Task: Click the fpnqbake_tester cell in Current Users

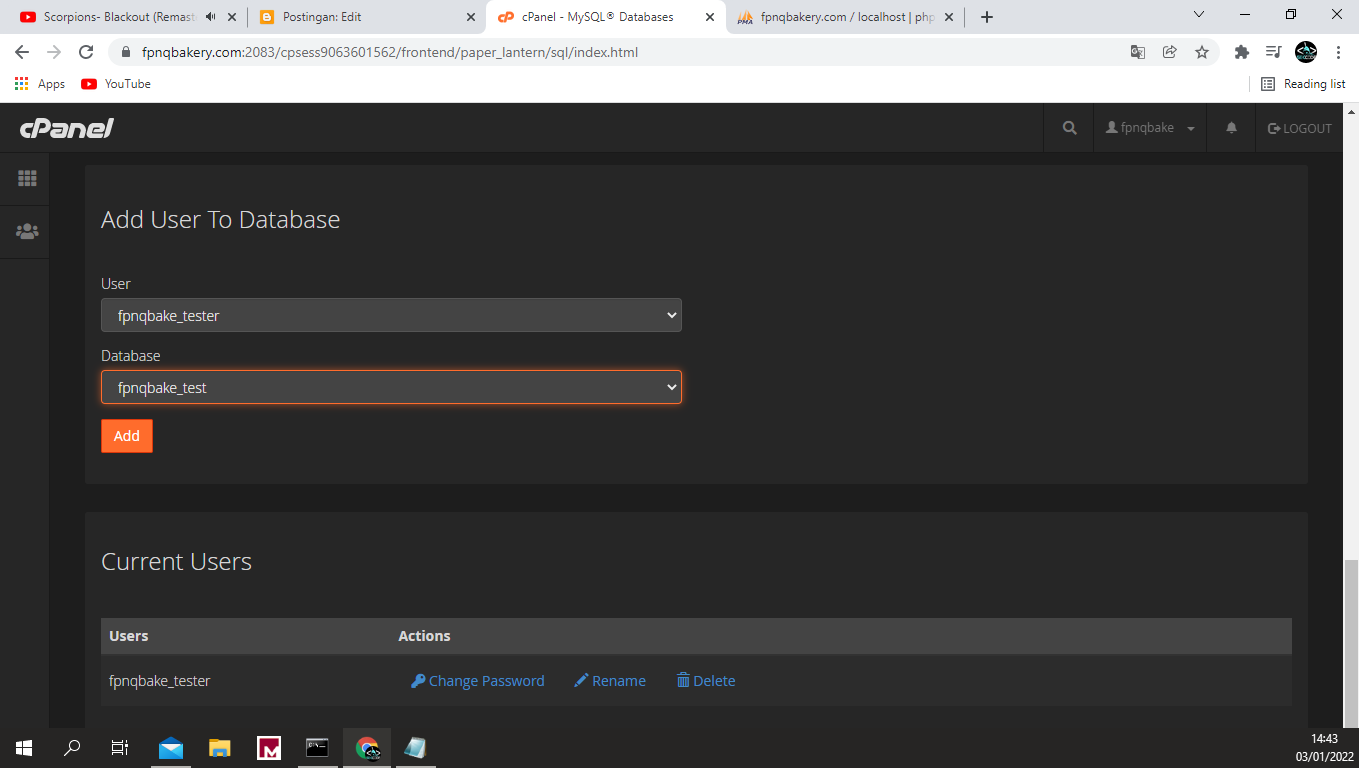Action: [x=160, y=681]
